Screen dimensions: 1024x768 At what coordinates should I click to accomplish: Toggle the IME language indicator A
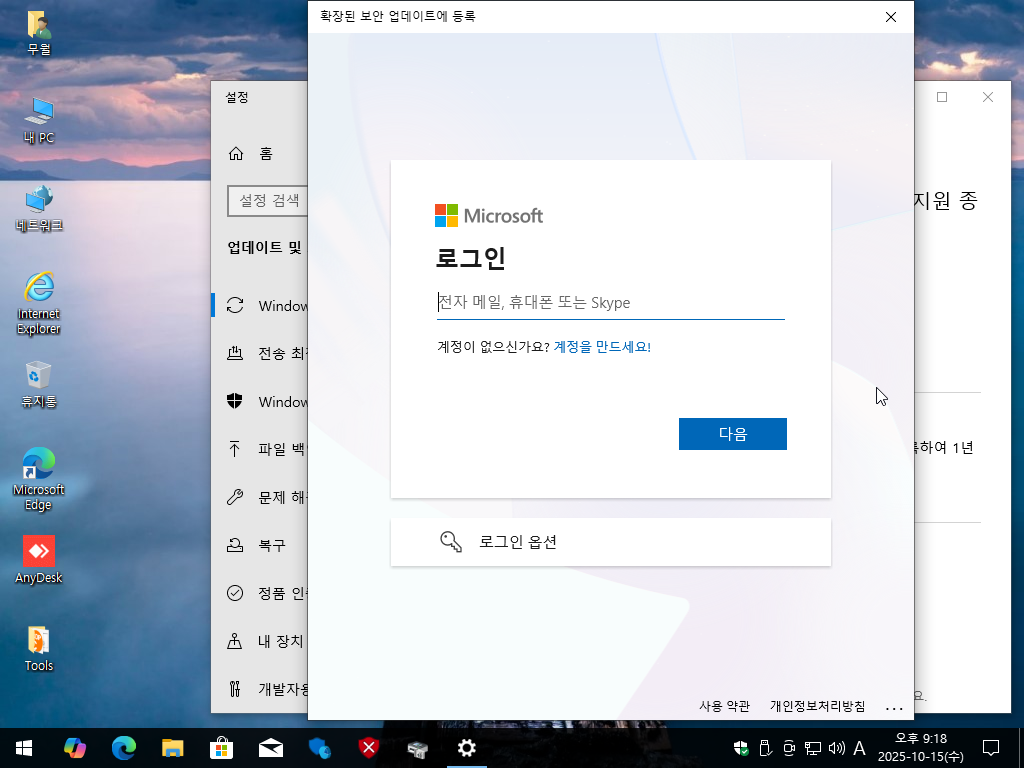point(859,748)
